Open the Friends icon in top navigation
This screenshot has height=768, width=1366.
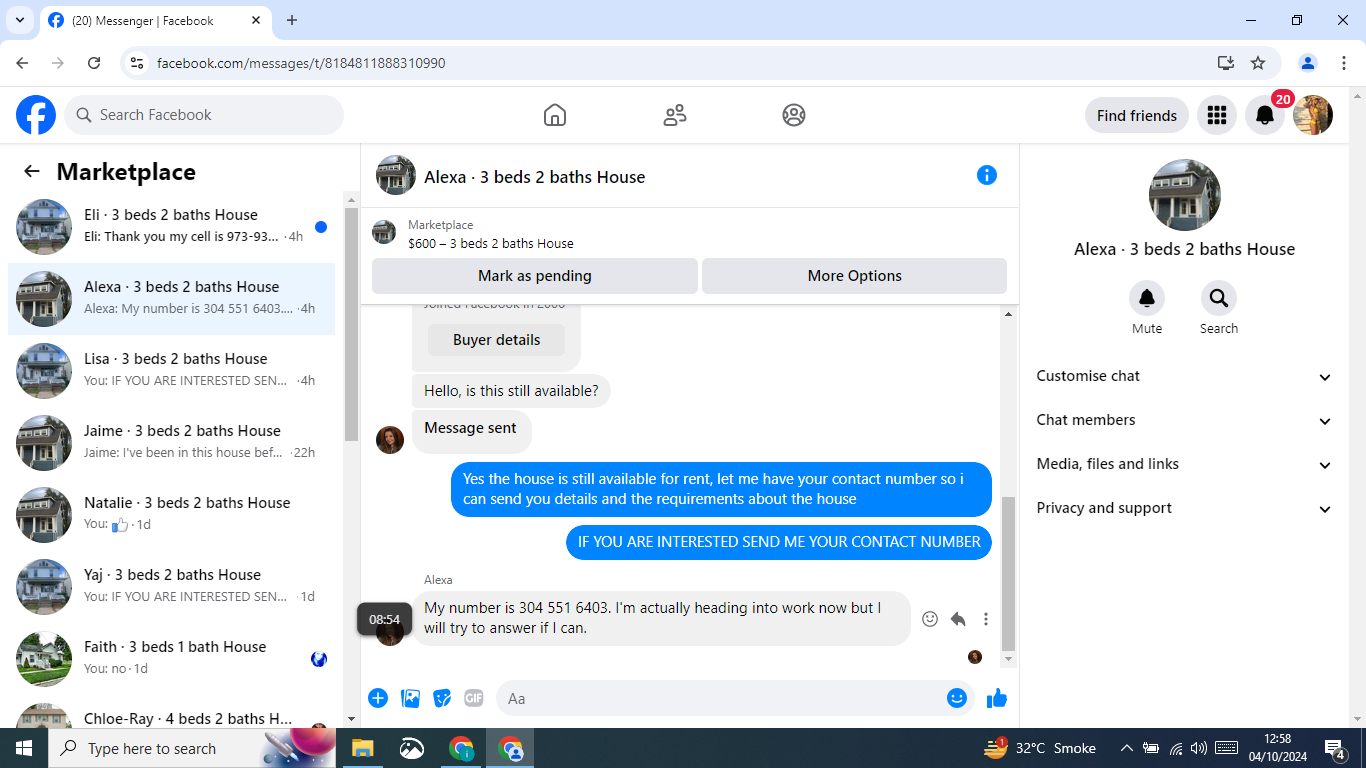pos(675,115)
